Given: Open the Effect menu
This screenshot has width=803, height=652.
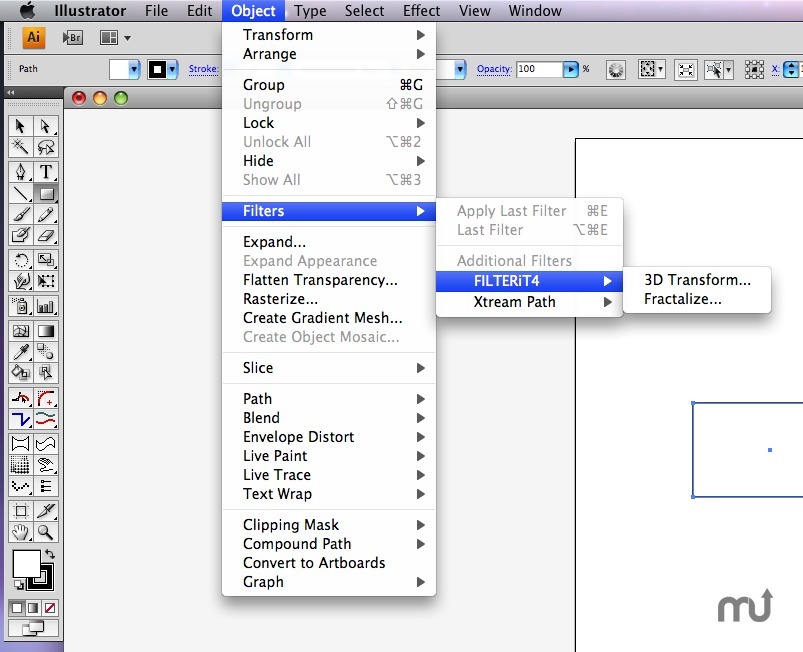Looking at the screenshot, I should [421, 11].
